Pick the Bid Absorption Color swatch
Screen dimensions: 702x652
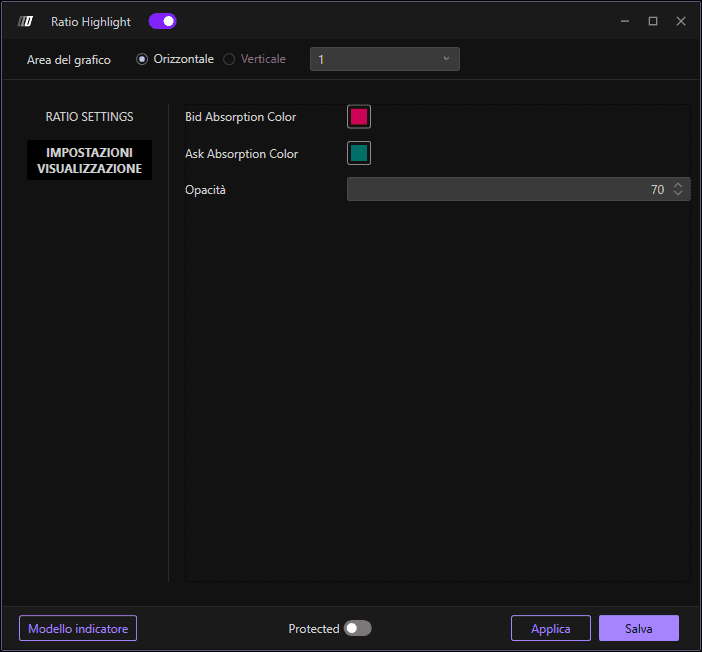359,117
